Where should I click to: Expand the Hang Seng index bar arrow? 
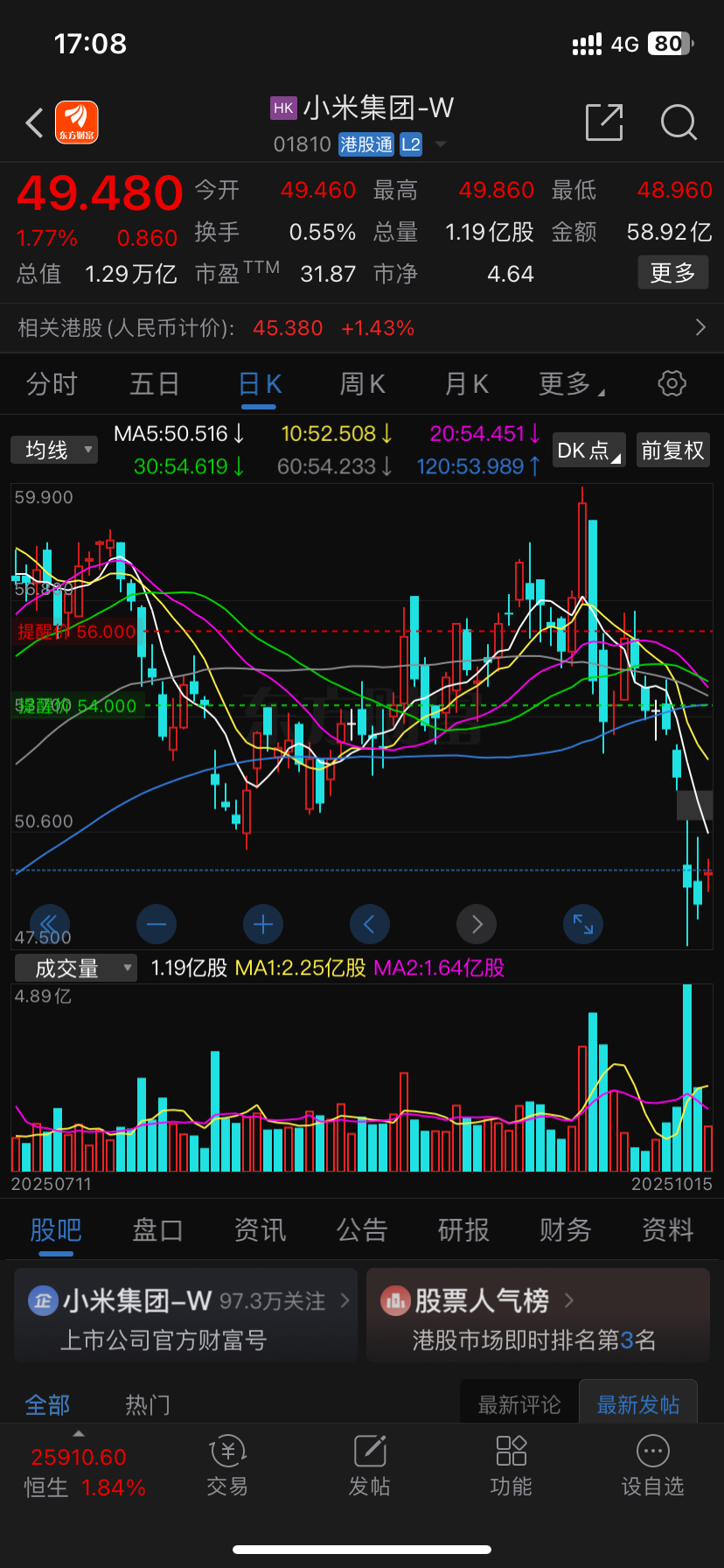tap(79, 1433)
